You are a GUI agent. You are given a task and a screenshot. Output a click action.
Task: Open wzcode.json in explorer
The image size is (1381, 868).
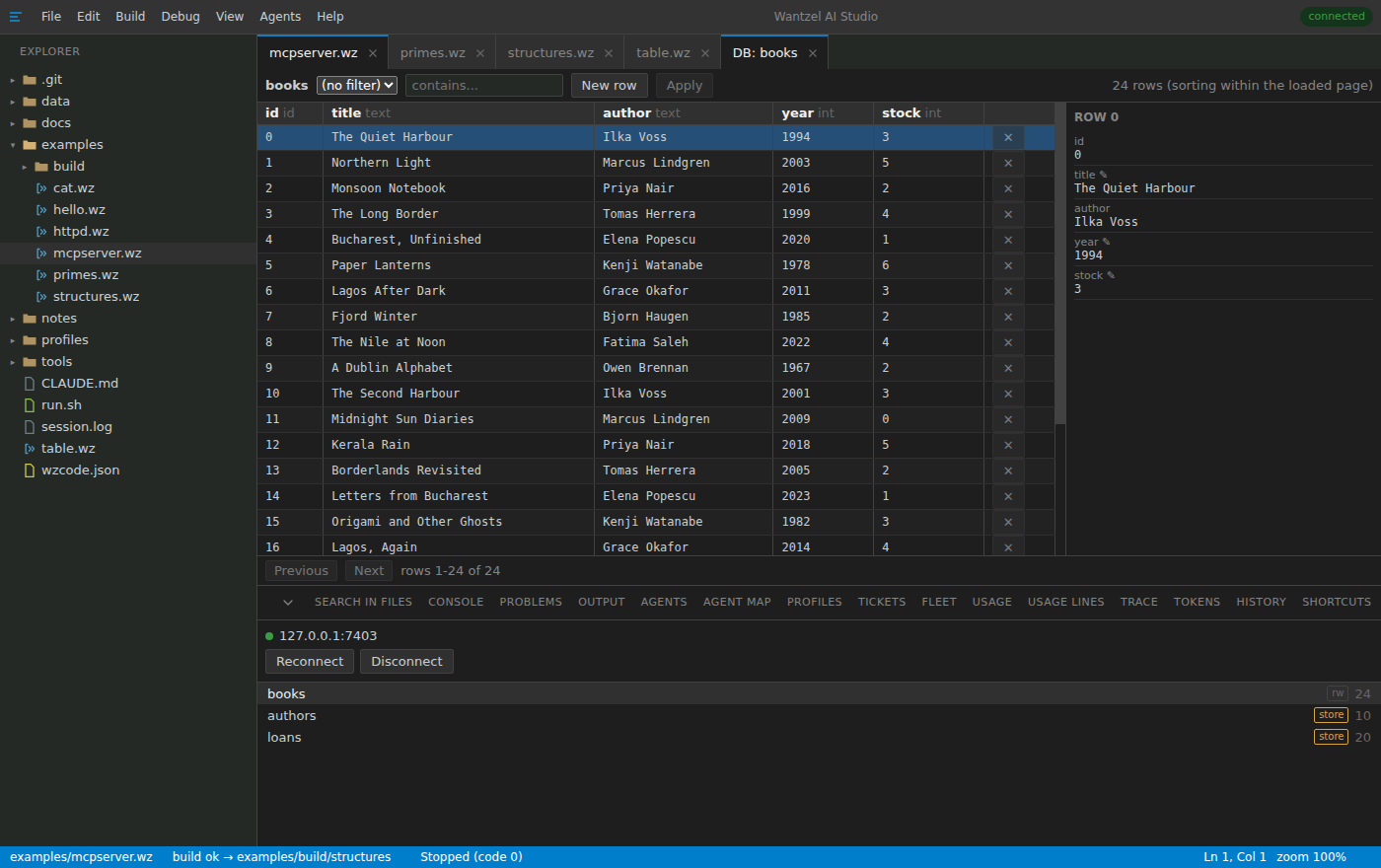coord(128,470)
